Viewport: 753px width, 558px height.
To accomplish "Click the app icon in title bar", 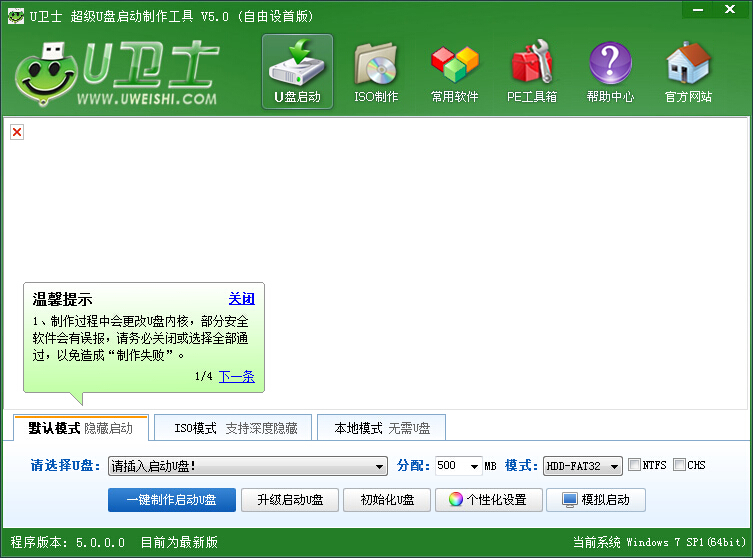I will [15, 16].
